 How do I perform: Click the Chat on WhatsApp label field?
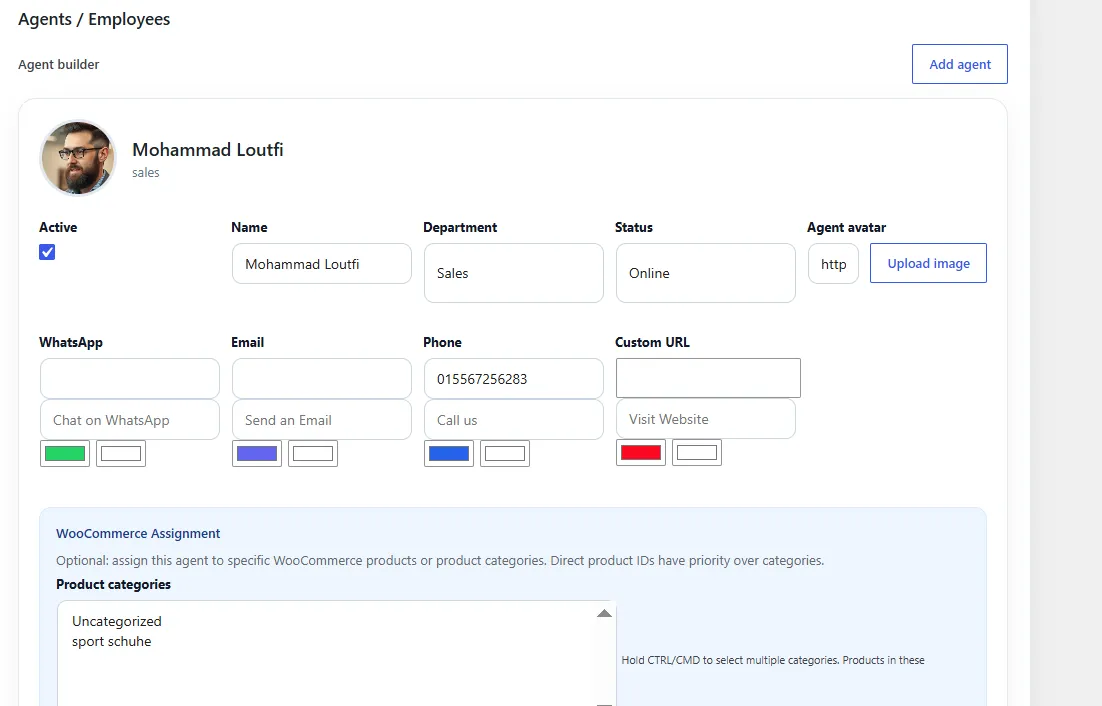coord(130,419)
